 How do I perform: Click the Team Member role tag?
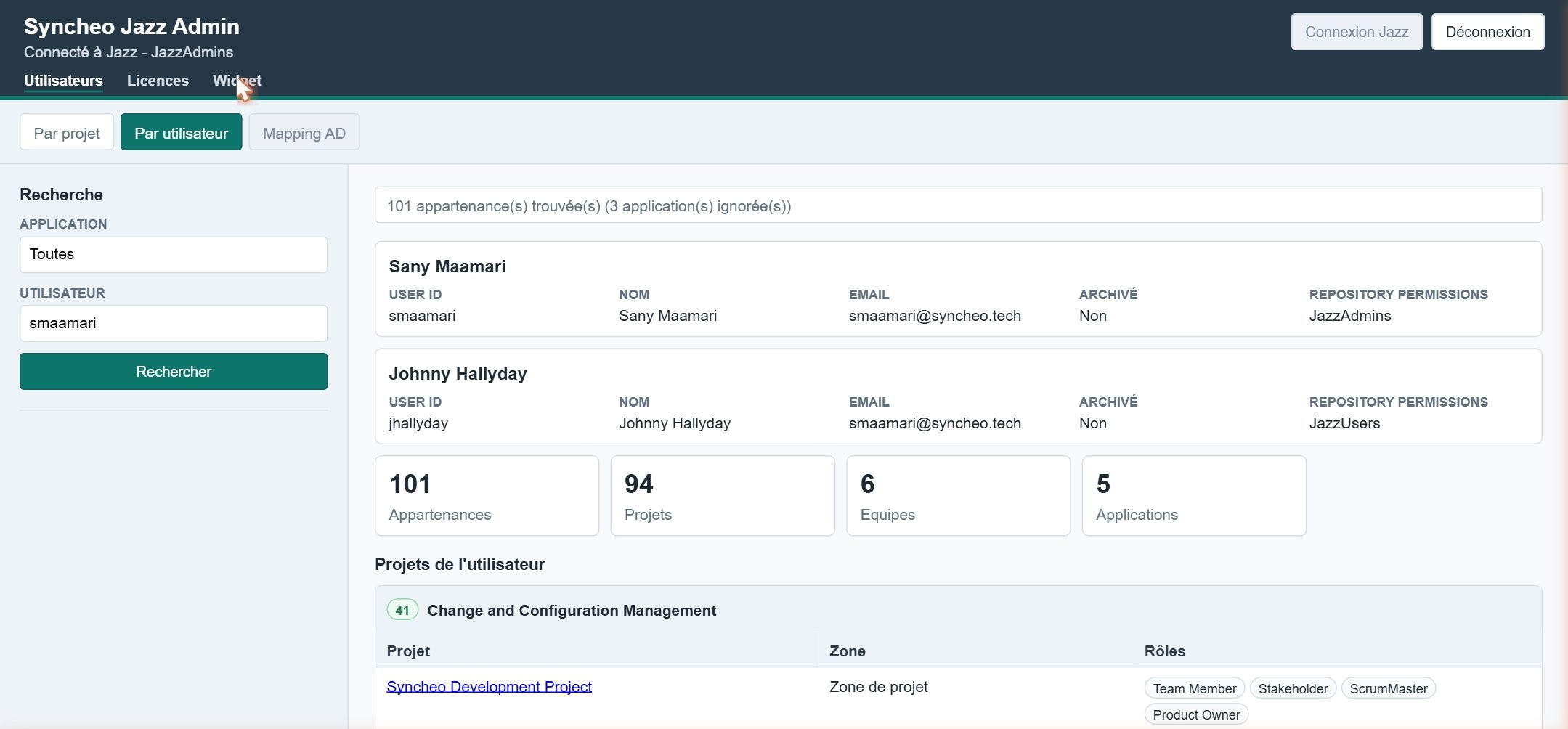coord(1195,688)
